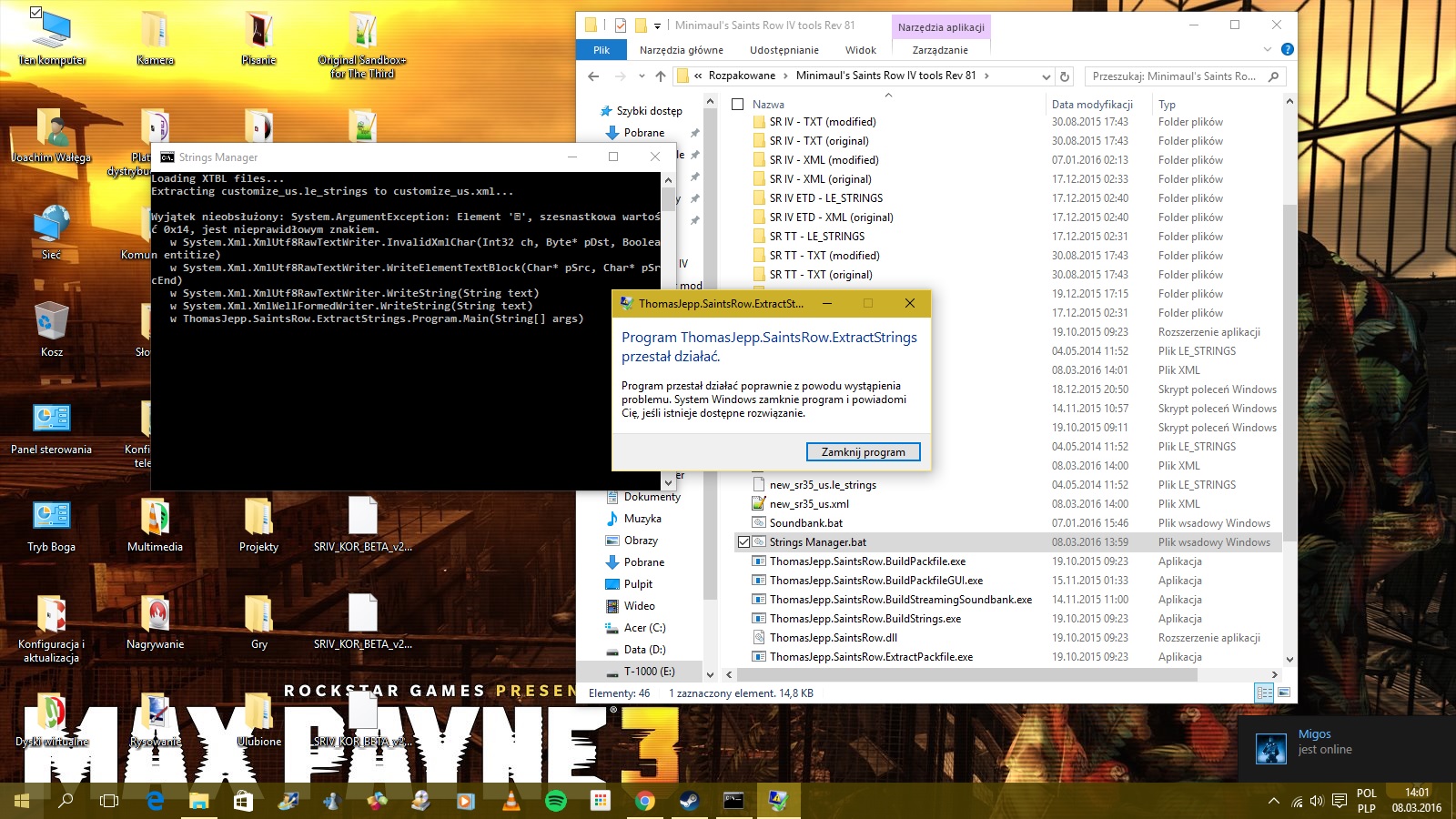This screenshot has width=1456, height=819.
Task: Switch Explorer to details view layout
Action: point(1264,693)
